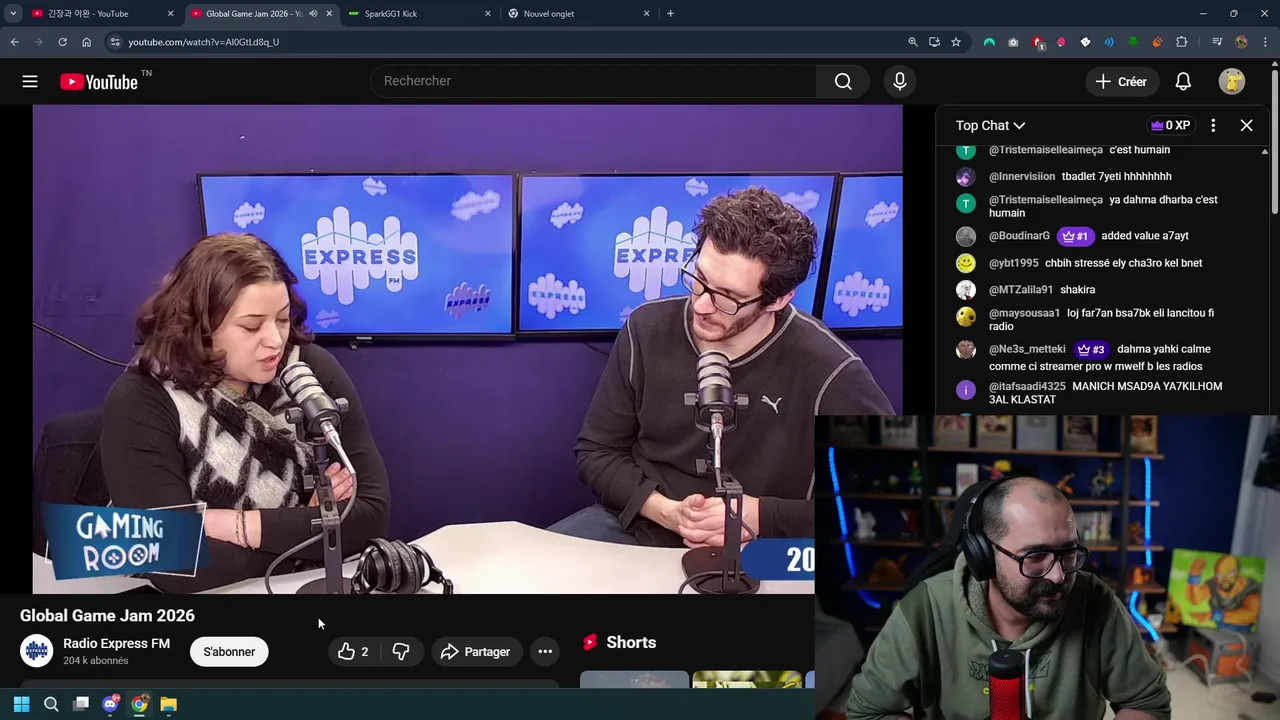Image resolution: width=1280 pixels, height=720 pixels.
Task: Click the Chrome taskbar icon
Action: [139, 704]
